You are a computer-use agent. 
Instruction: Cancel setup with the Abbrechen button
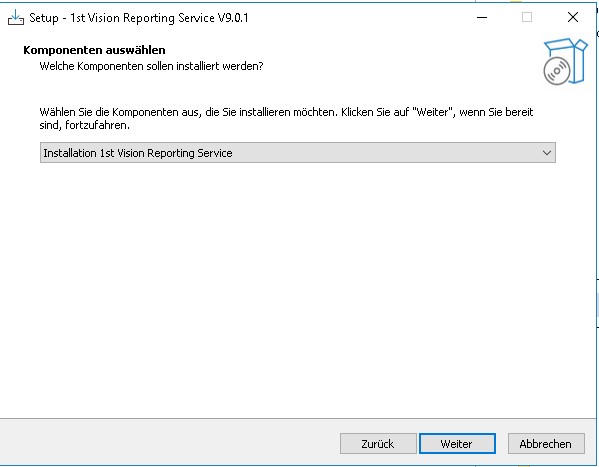click(546, 444)
